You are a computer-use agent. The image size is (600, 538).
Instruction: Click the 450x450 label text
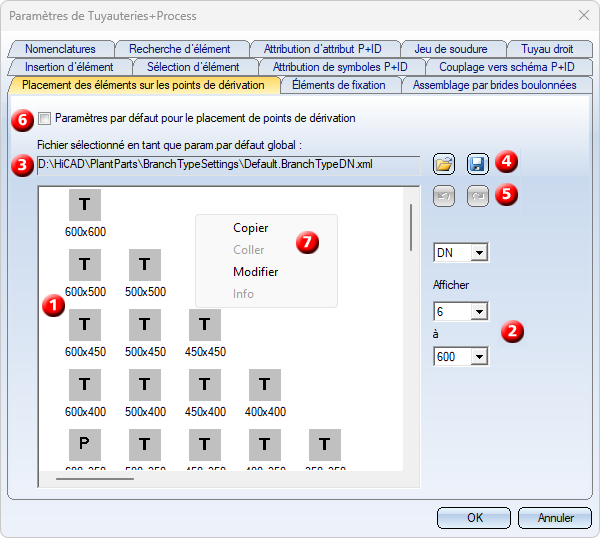click(205, 352)
